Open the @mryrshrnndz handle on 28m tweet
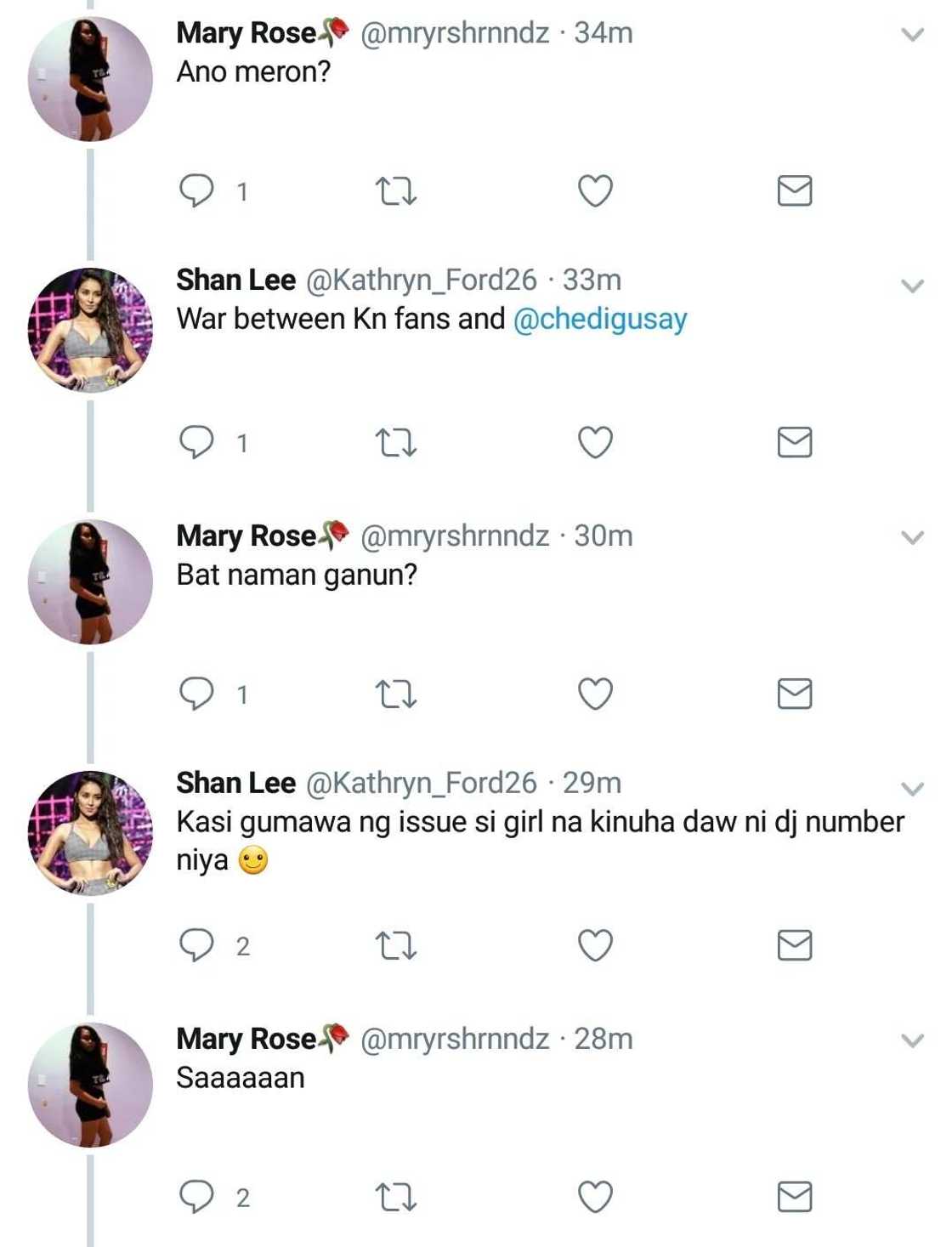952x1247 pixels. (455, 1039)
